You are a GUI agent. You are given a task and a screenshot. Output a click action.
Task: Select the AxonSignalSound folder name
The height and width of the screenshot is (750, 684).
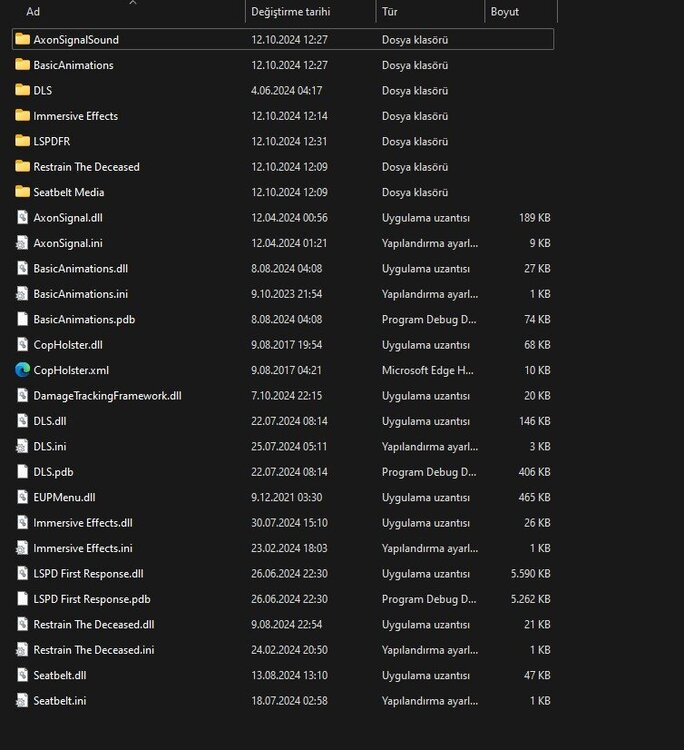[76, 40]
